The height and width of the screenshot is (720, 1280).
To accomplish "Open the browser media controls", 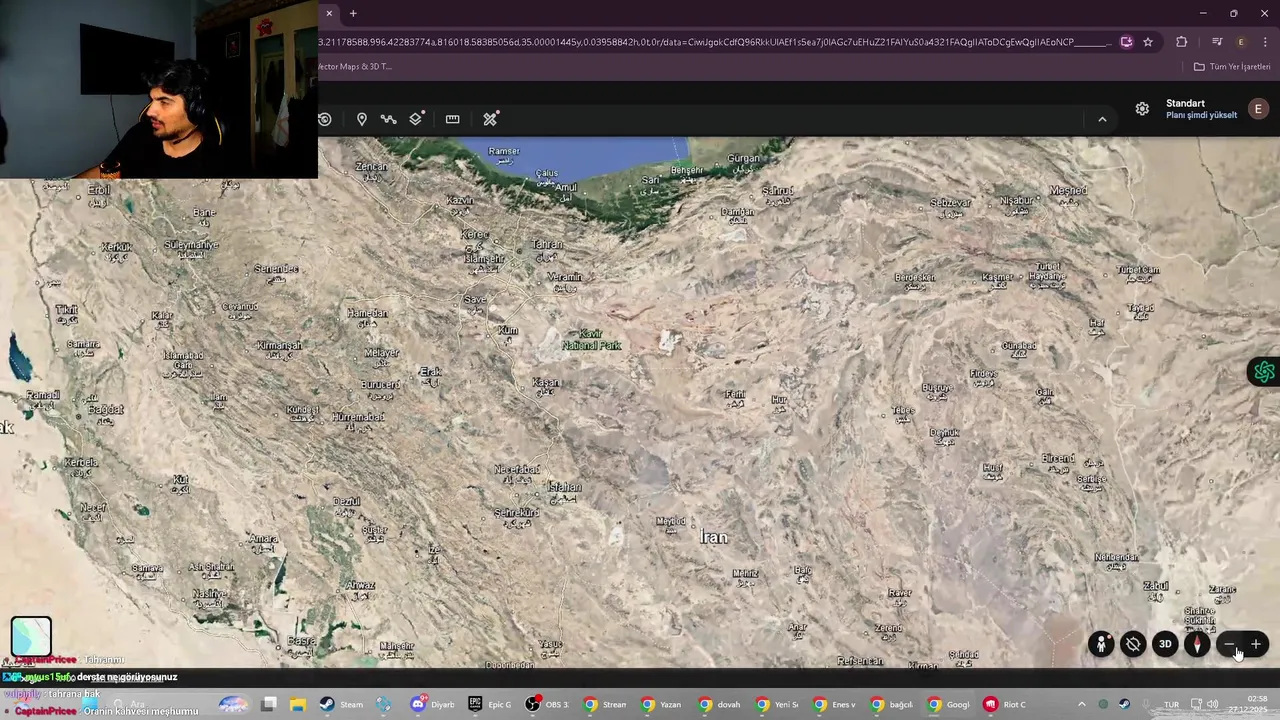I will point(1217,42).
